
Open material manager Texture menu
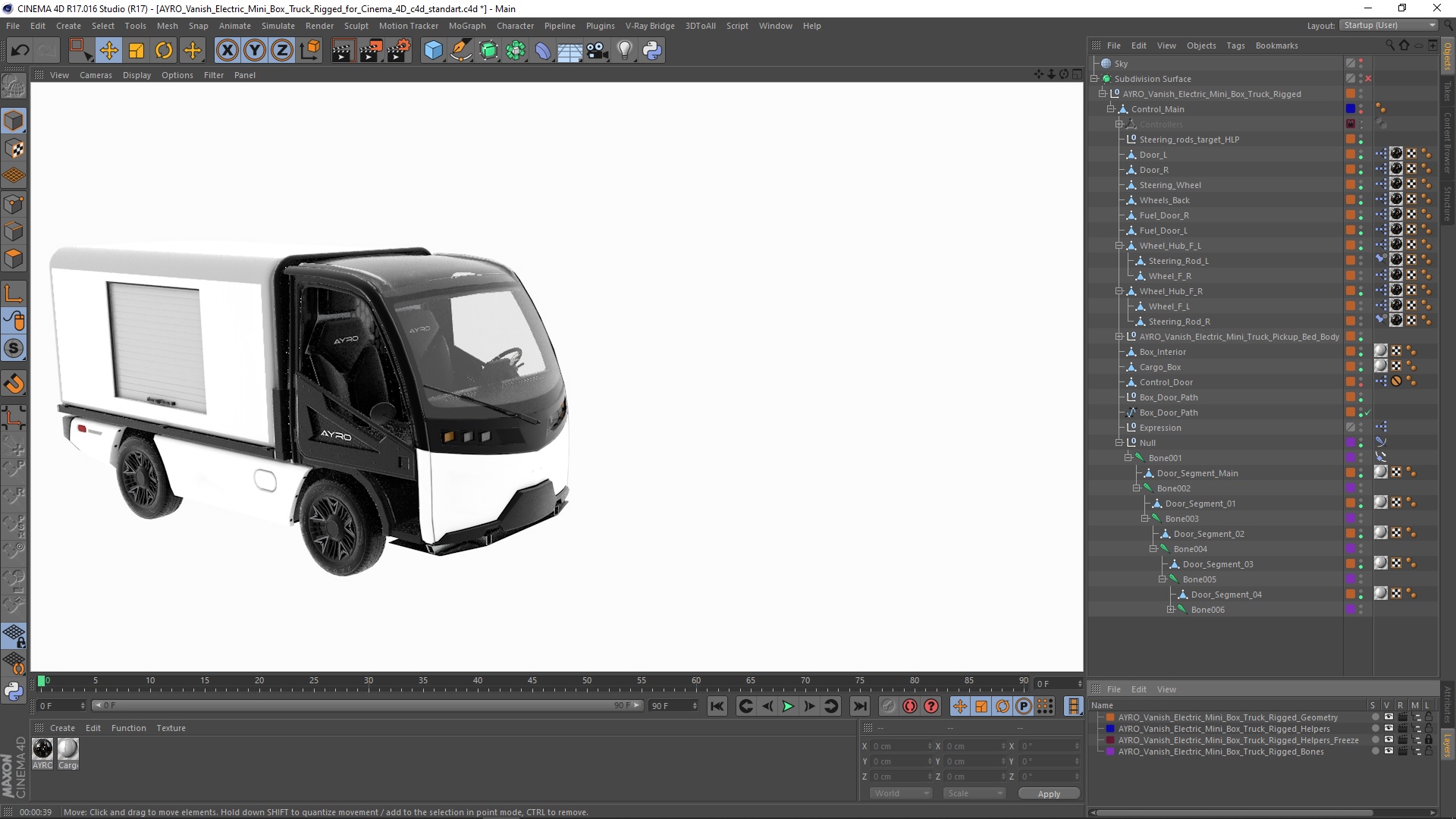tap(171, 728)
